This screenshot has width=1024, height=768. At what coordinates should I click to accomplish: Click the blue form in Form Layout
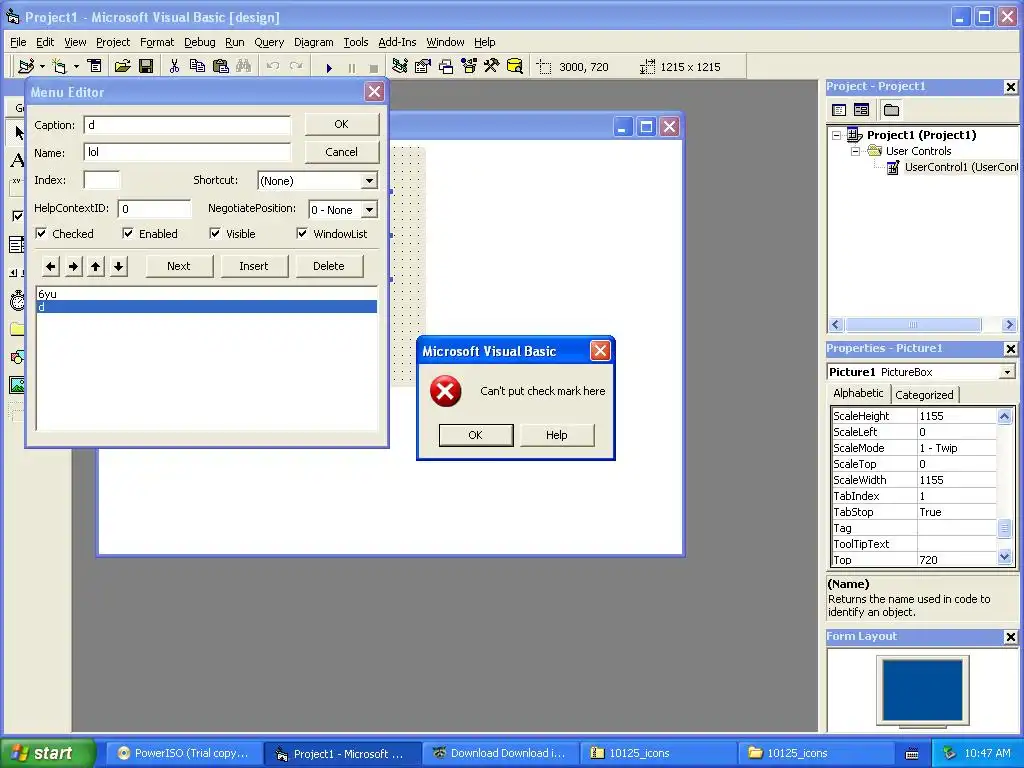[922, 690]
